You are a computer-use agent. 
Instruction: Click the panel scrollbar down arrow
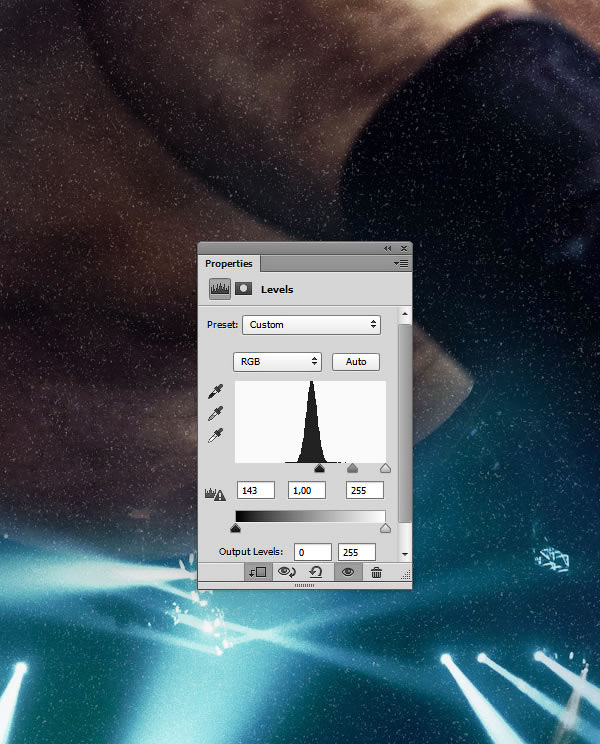click(x=405, y=554)
